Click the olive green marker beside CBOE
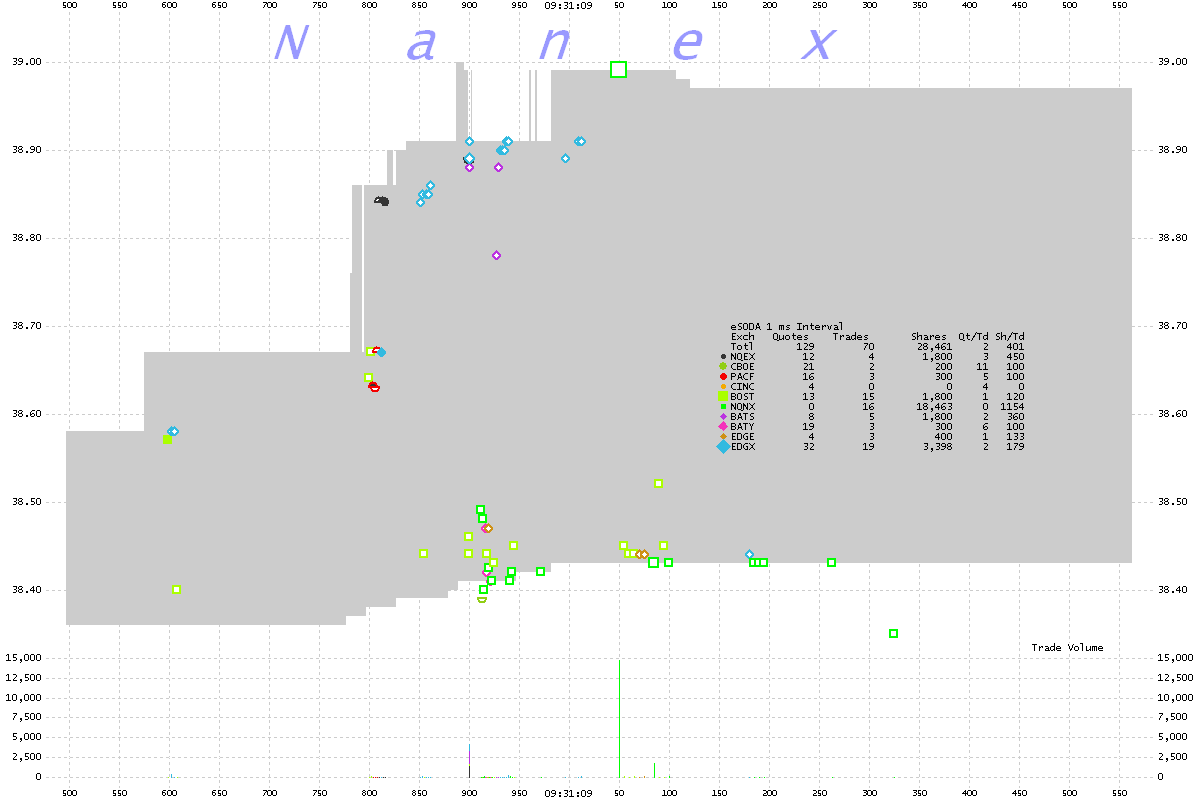Image resolution: width=1200 pixels, height=800 pixels. click(x=723, y=366)
